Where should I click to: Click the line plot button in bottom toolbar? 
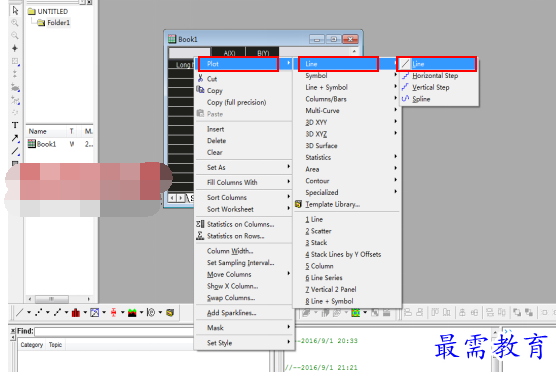click(20, 312)
